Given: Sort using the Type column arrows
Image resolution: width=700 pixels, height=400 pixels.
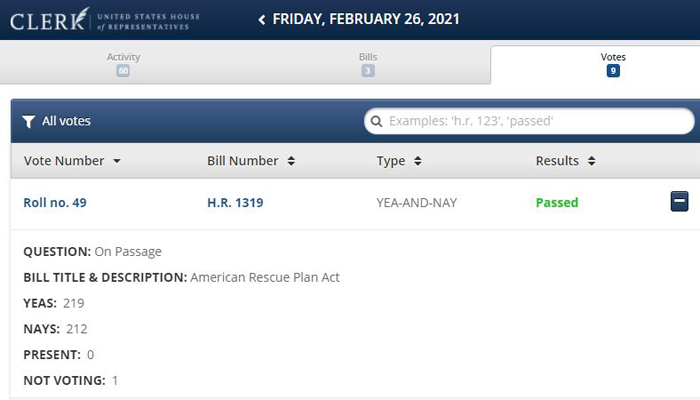Looking at the screenshot, I should (x=417, y=161).
